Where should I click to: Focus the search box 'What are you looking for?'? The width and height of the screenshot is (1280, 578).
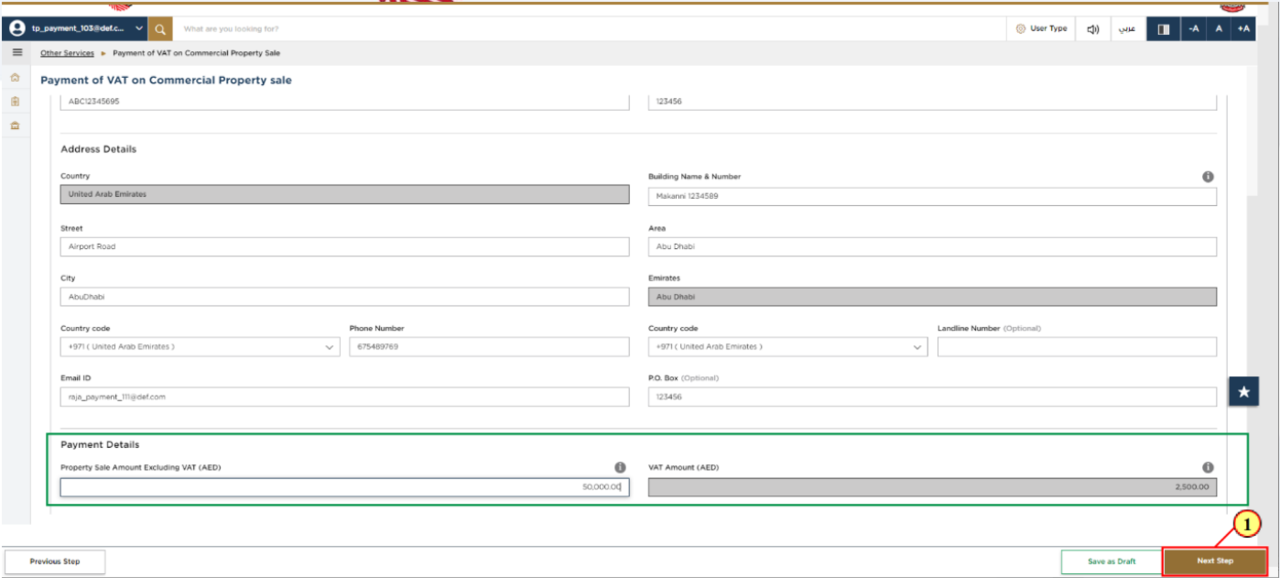pos(588,29)
